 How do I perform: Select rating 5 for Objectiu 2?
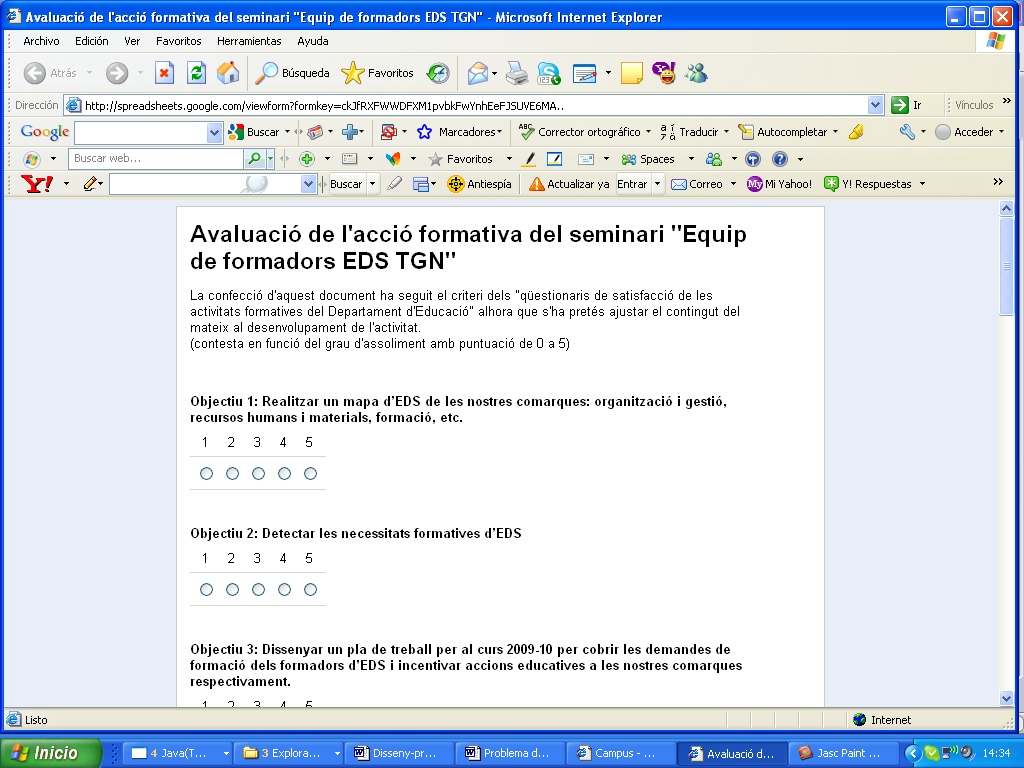(310, 589)
